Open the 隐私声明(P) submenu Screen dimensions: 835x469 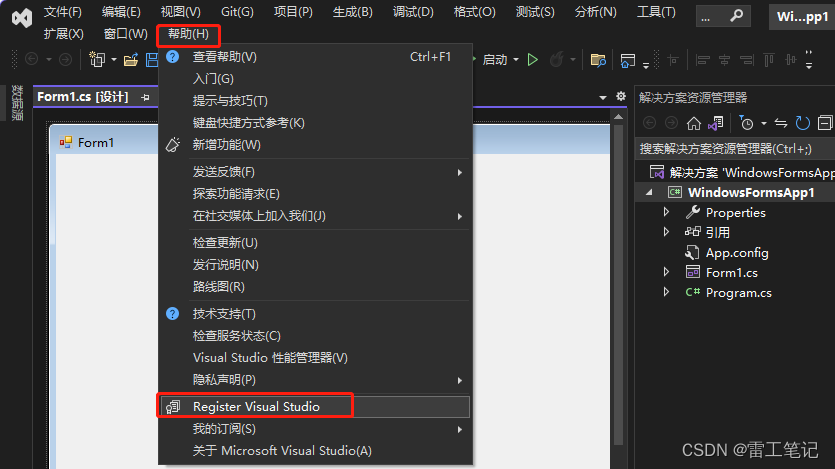pos(315,380)
